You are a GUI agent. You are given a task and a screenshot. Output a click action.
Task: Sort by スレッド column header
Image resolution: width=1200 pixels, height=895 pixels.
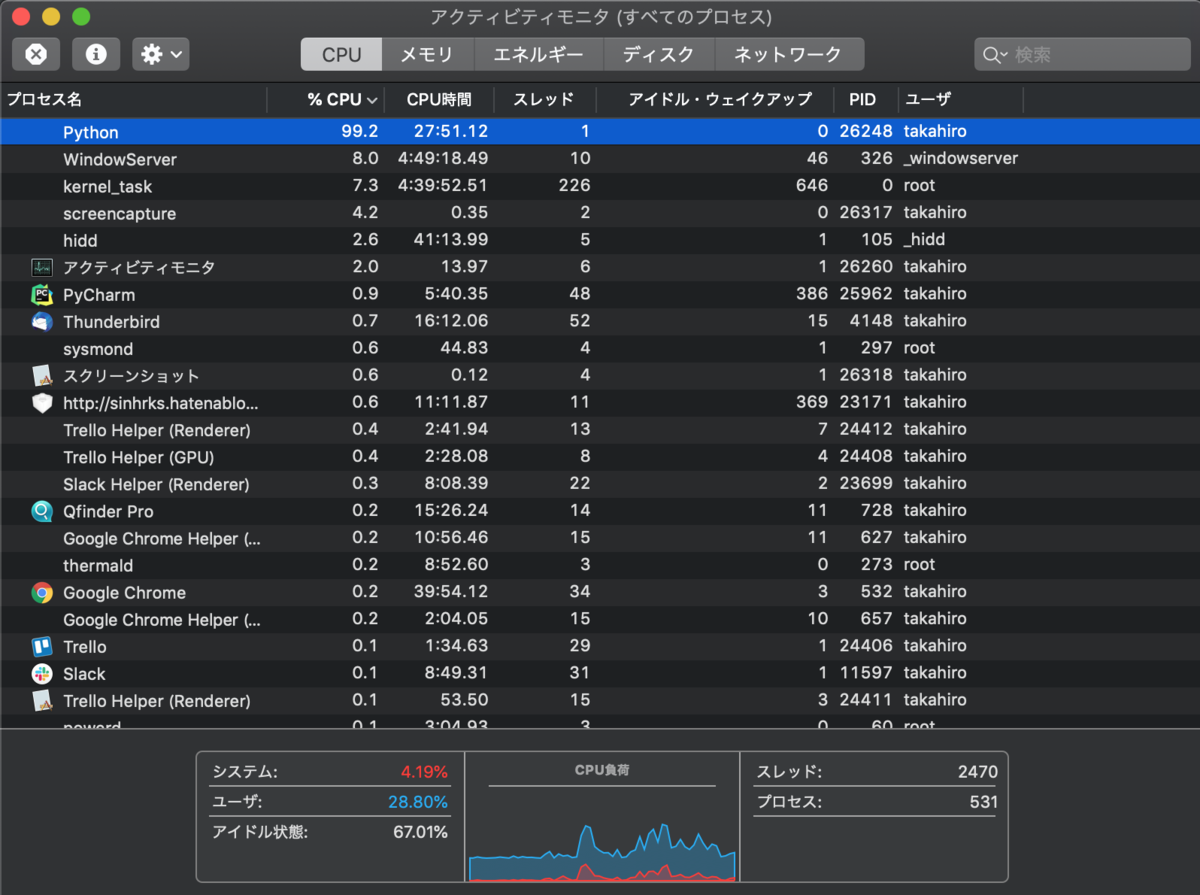(544, 100)
